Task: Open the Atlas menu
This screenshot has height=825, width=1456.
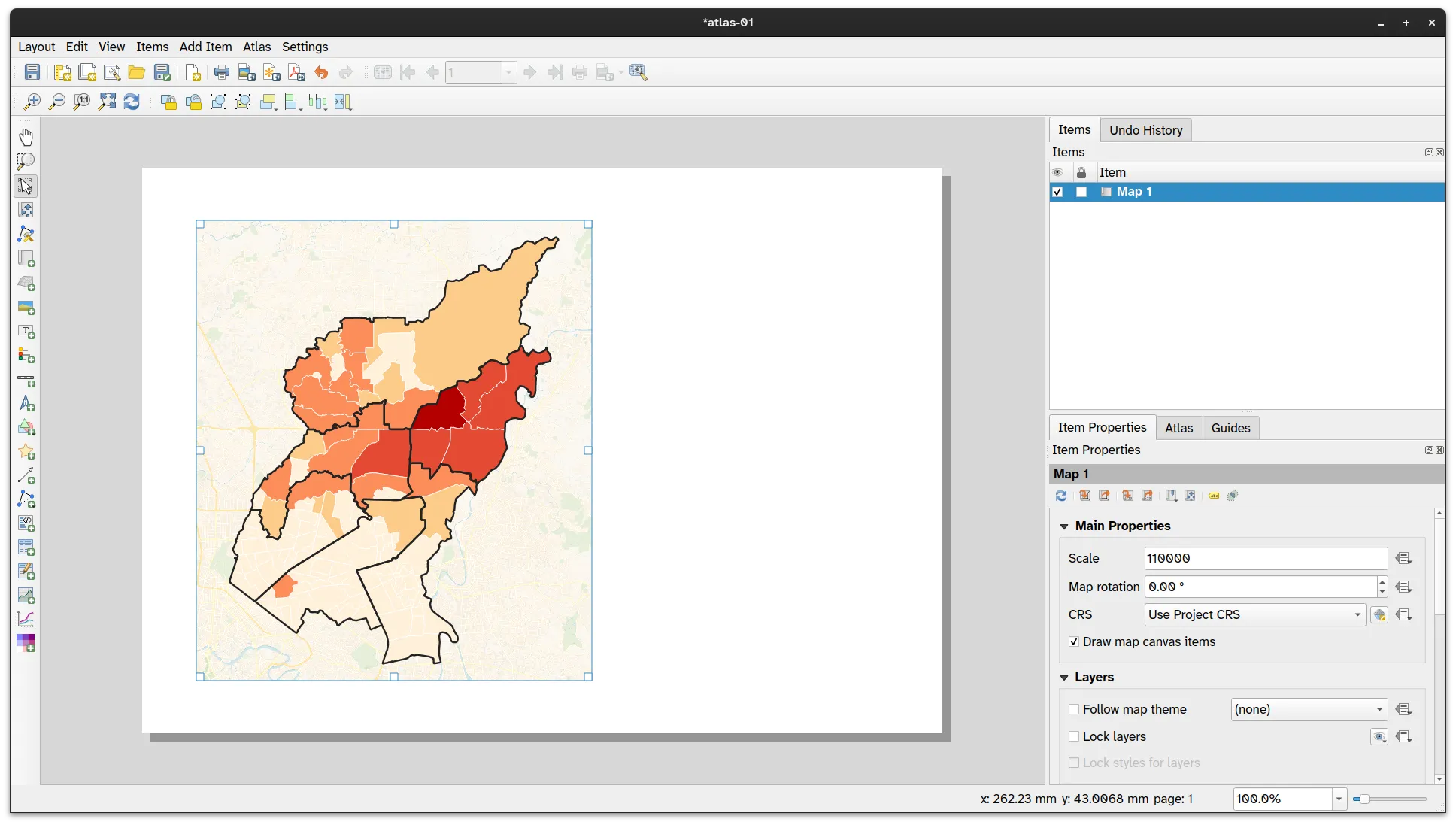Action: coord(256,47)
